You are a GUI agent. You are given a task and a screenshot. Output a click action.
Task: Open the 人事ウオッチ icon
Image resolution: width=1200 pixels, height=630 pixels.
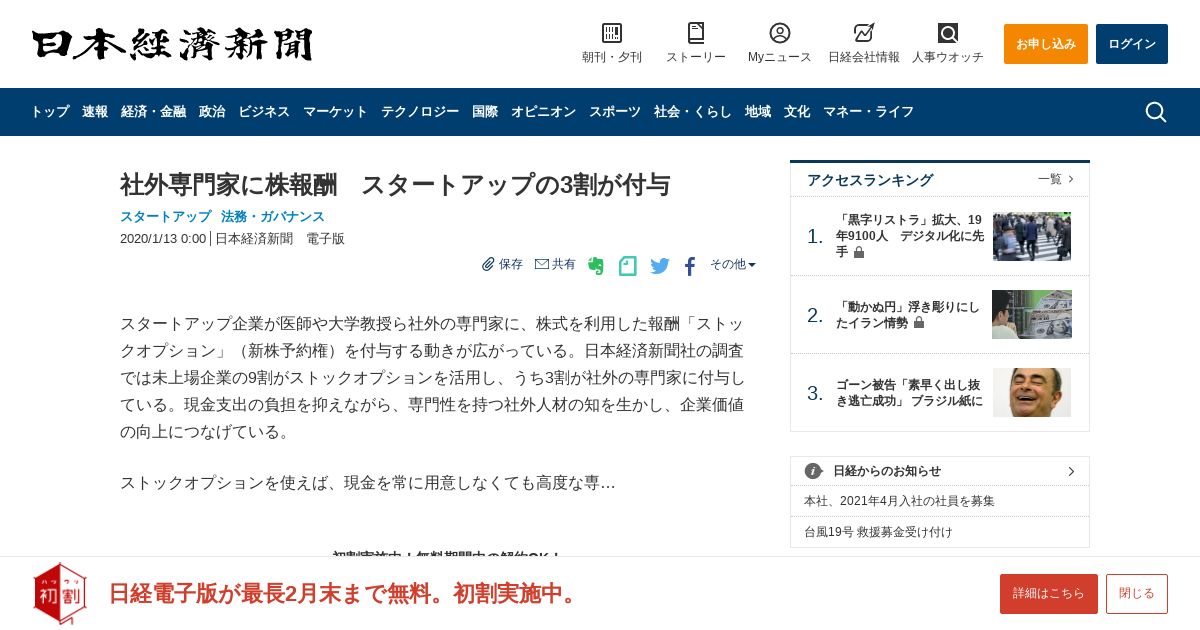[x=948, y=33]
